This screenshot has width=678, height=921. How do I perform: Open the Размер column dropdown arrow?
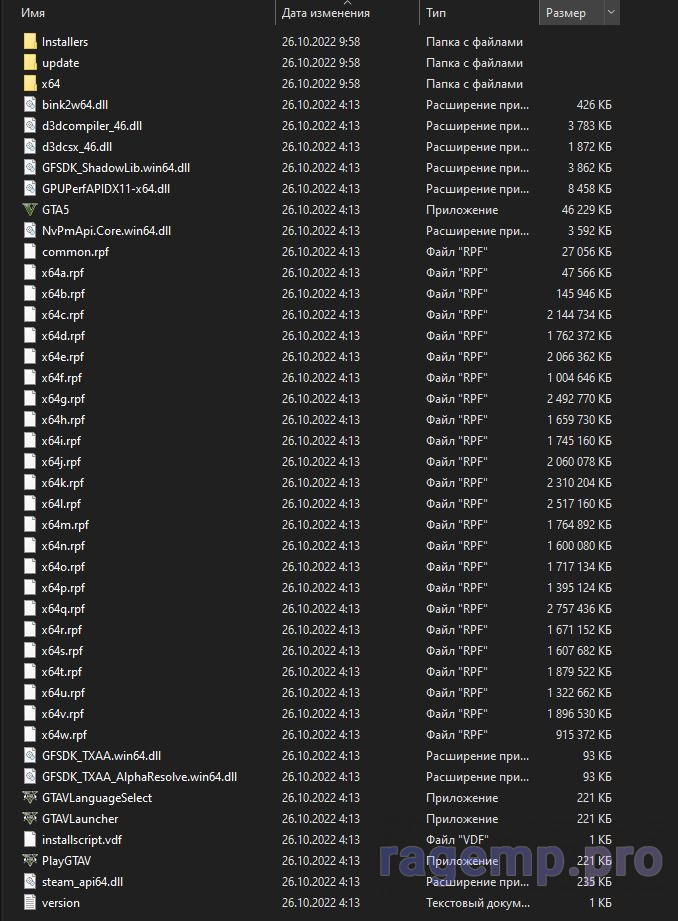(611, 12)
